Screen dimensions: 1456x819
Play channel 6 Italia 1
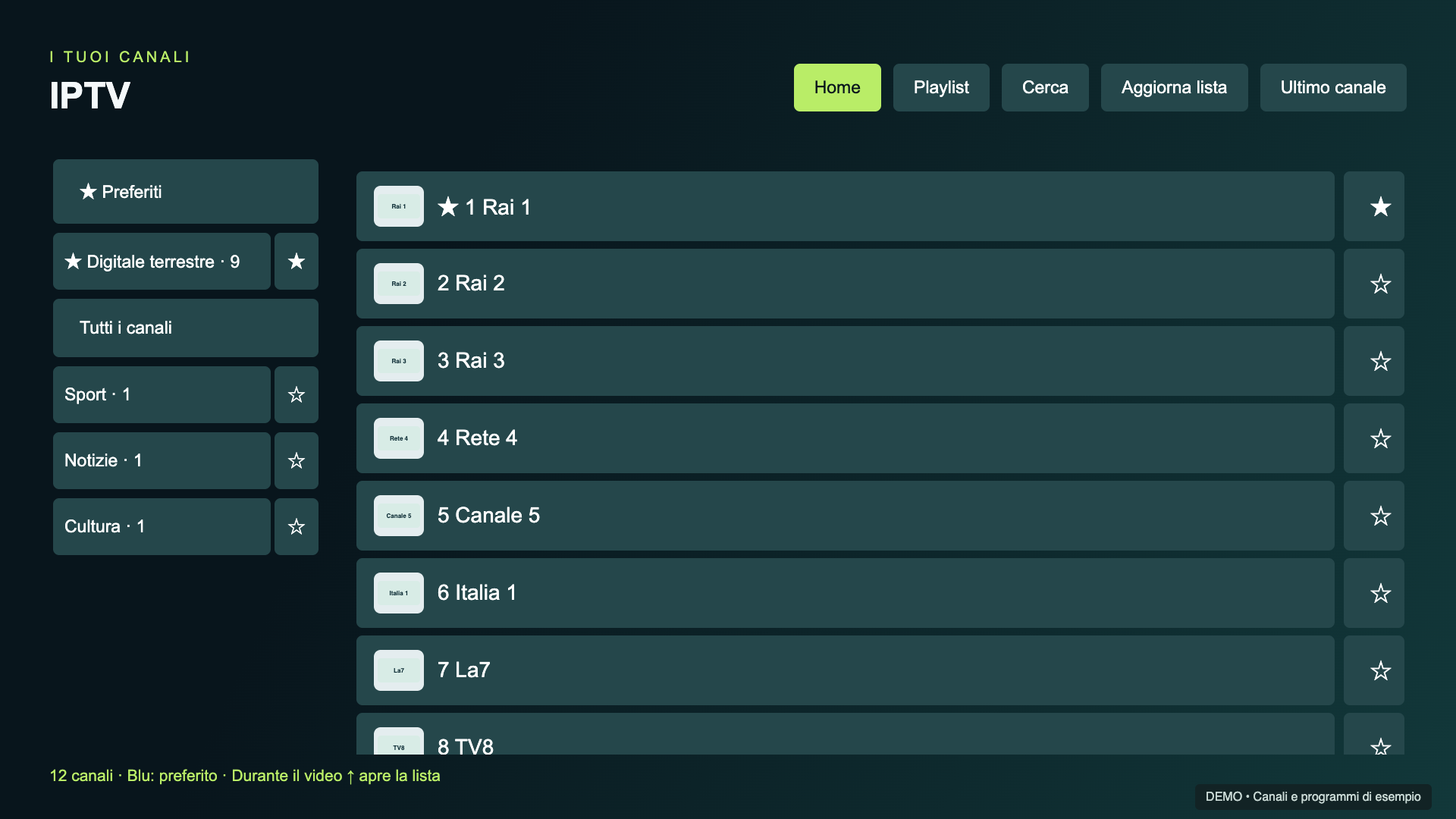[845, 593]
